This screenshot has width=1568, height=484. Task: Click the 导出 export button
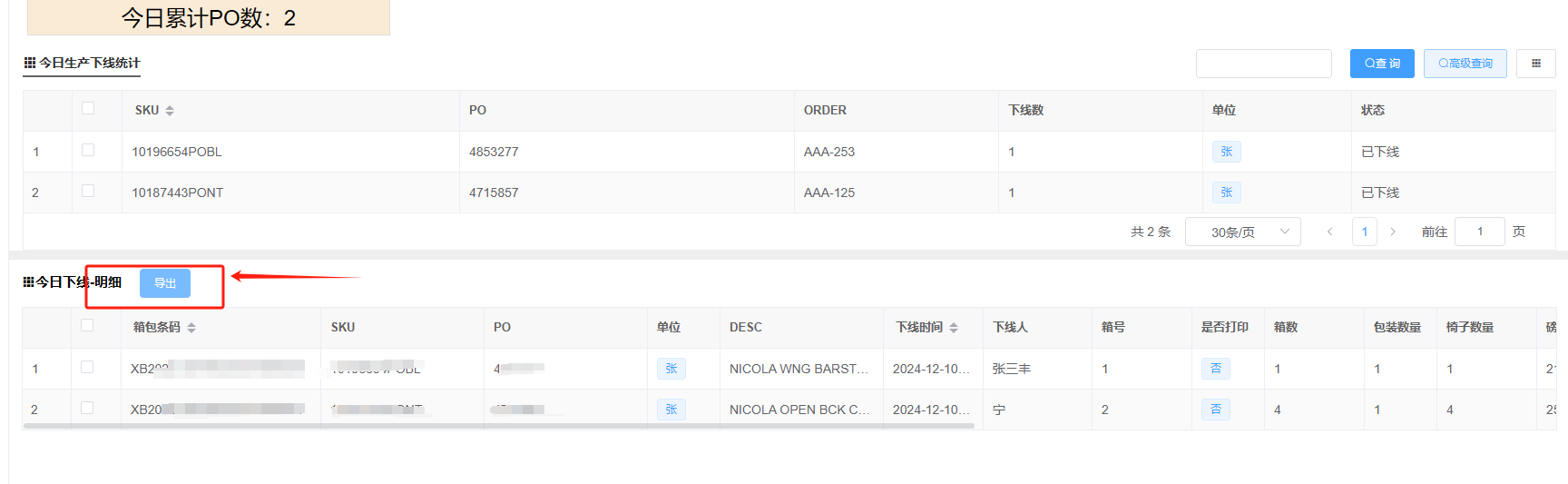(165, 283)
